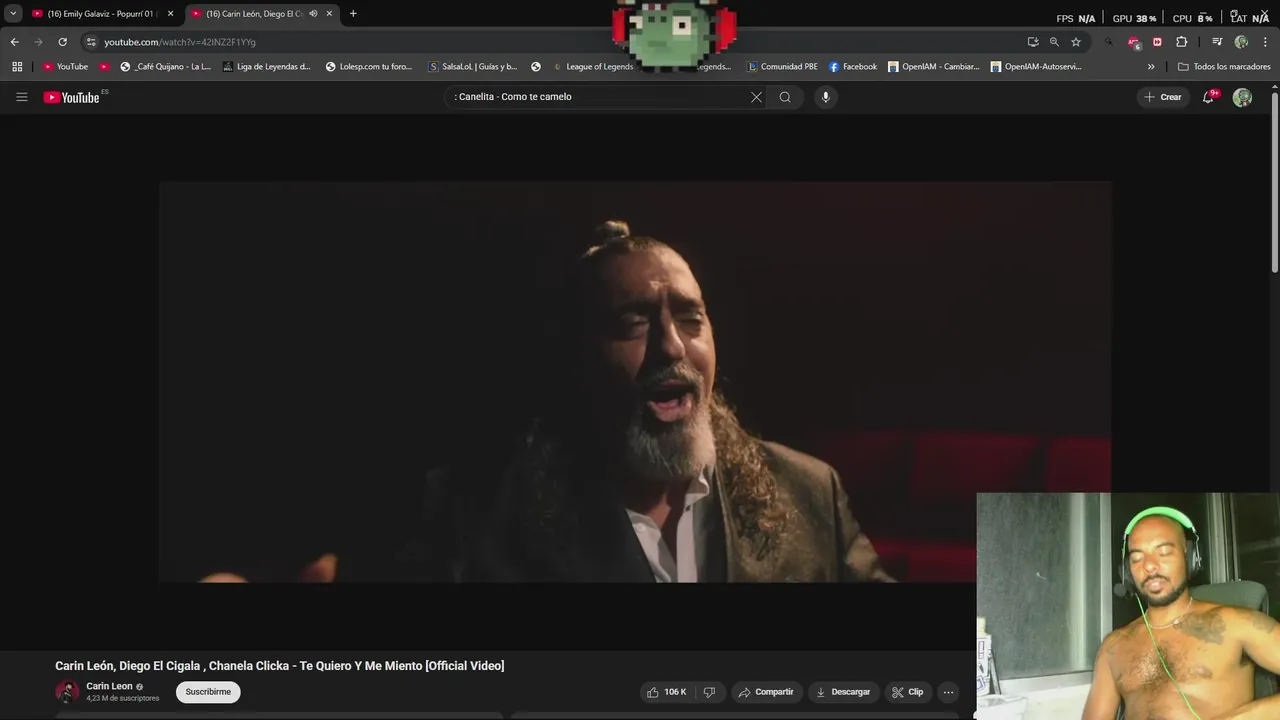Click the Suscribirme button

click(208, 692)
